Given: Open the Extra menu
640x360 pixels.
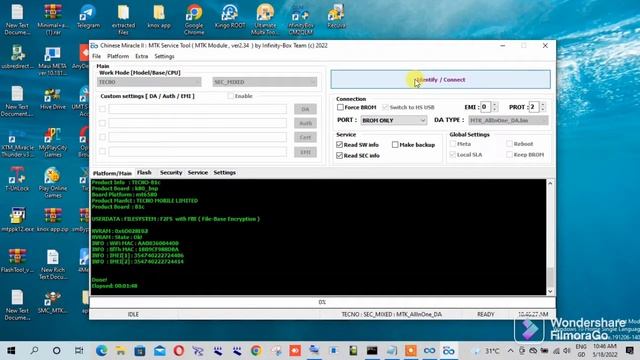Looking at the screenshot, I should click(x=142, y=56).
